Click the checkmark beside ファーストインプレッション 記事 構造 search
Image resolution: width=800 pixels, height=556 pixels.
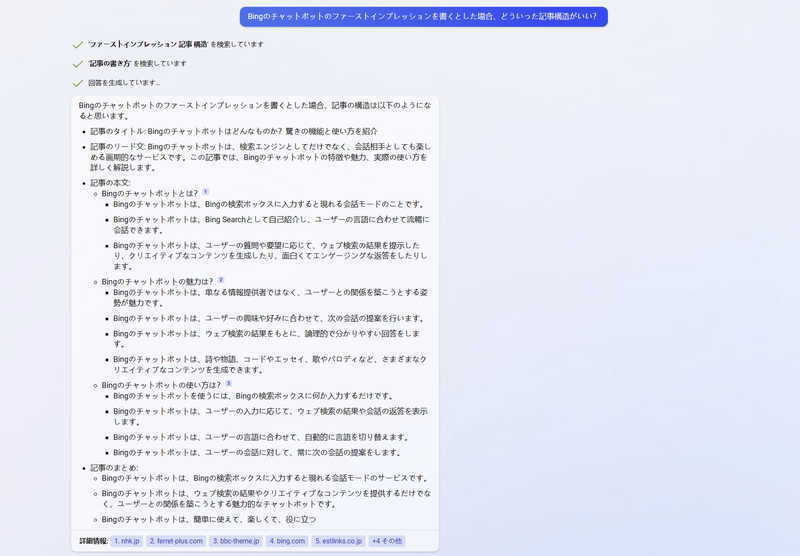(78, 45)
